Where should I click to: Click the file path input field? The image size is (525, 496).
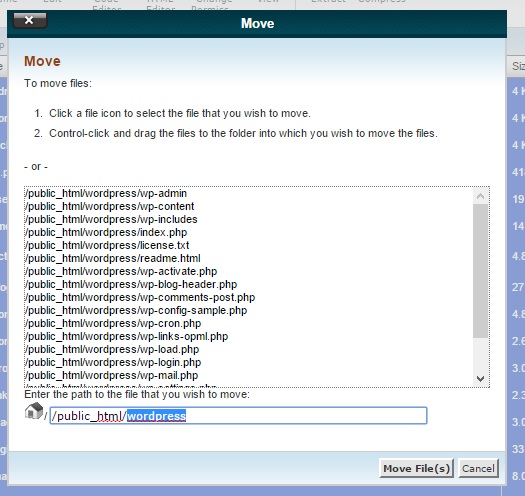pyautogui.click(x=238, y=416)
